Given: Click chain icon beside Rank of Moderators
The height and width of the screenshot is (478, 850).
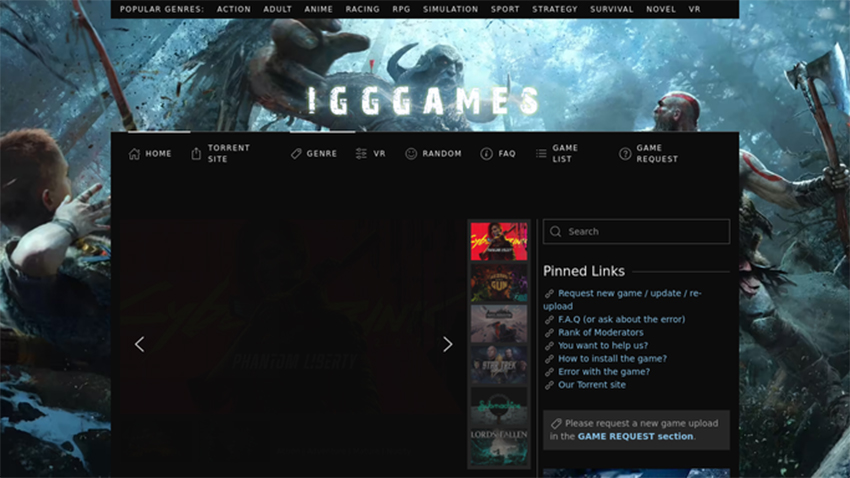Looking at the screenshot, I should point(549,333).
